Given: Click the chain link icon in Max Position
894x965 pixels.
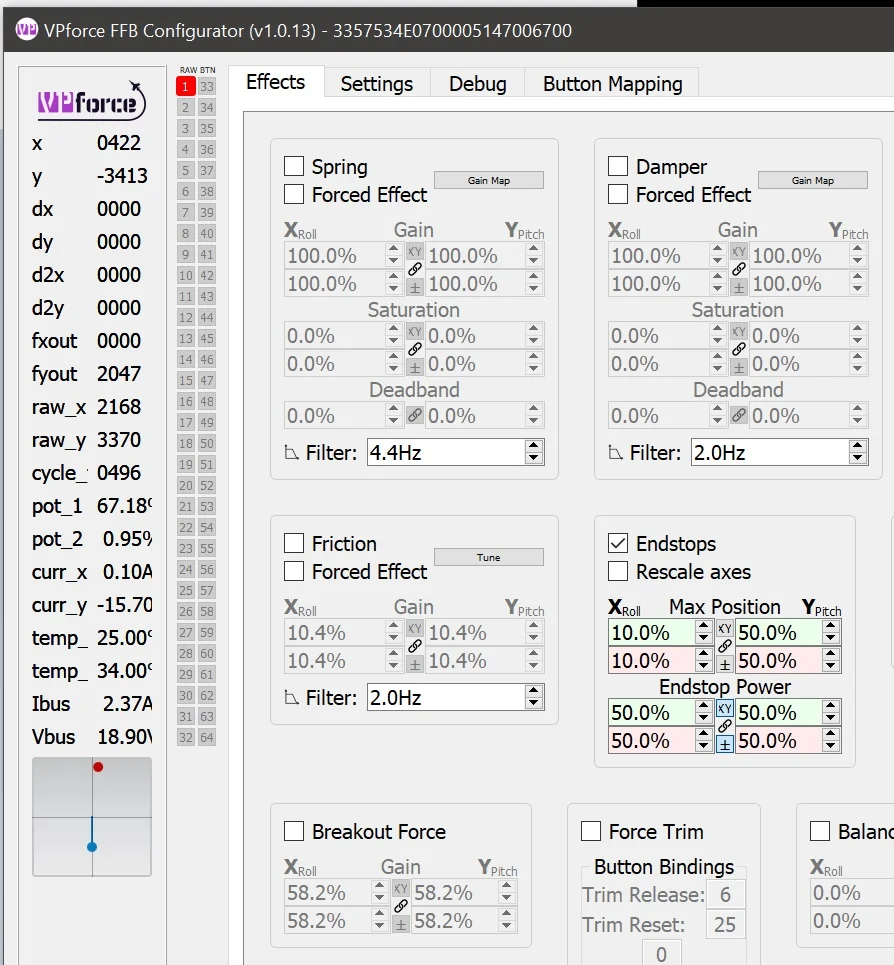Looking at the screenshot, I should point(725,646).
